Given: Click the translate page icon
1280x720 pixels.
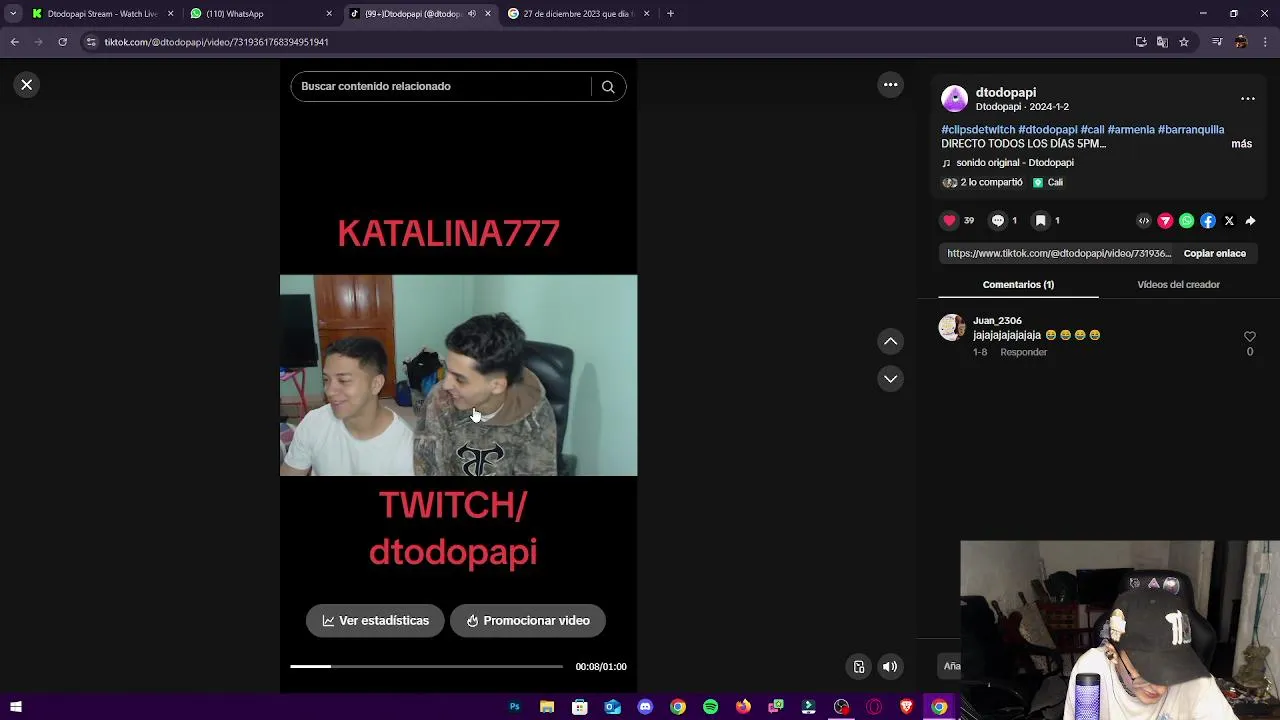Looking at the screenshot, I should 1162,42.
